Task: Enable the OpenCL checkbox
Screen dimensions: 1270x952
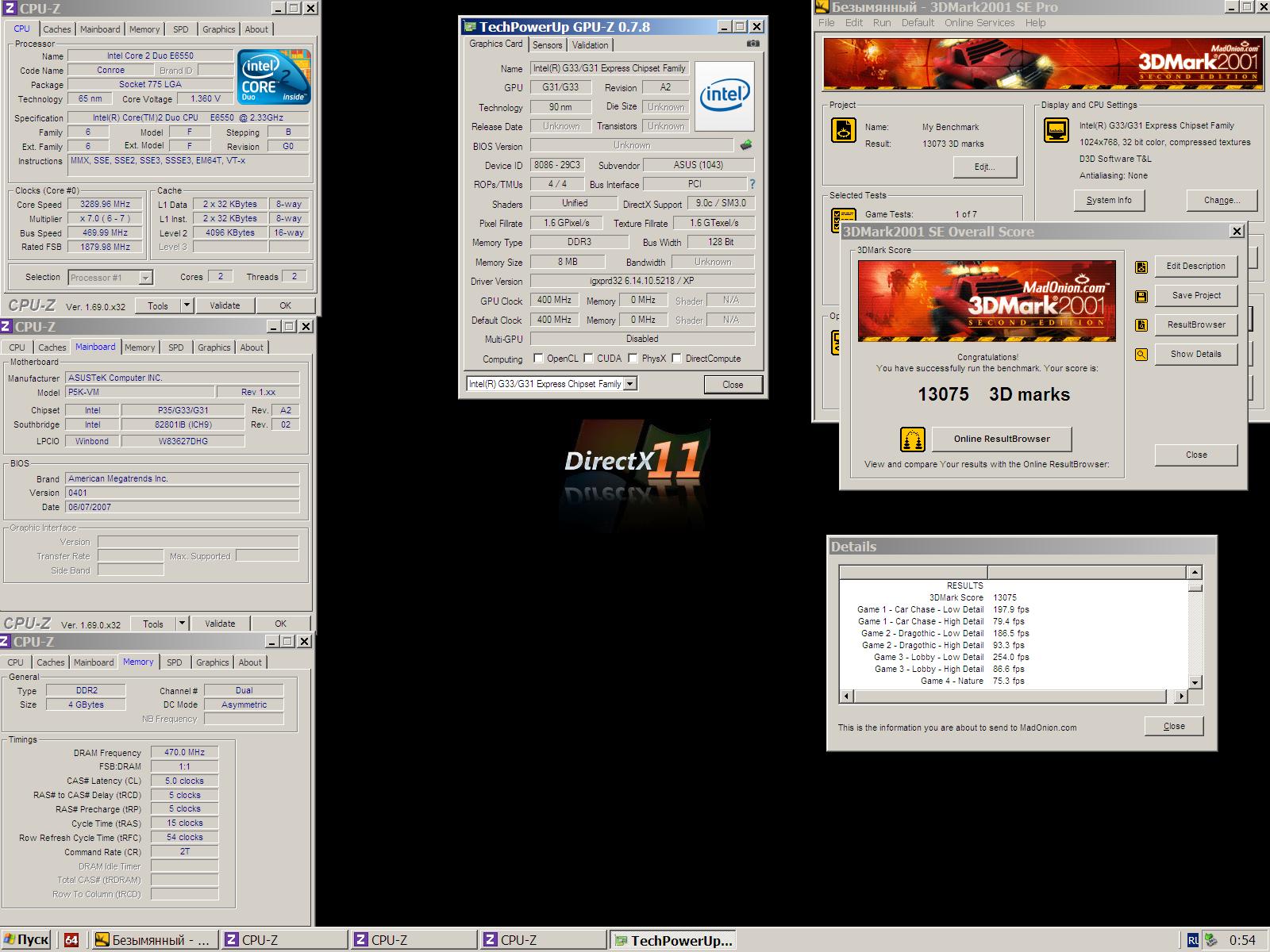Action: tap(538, 359)
